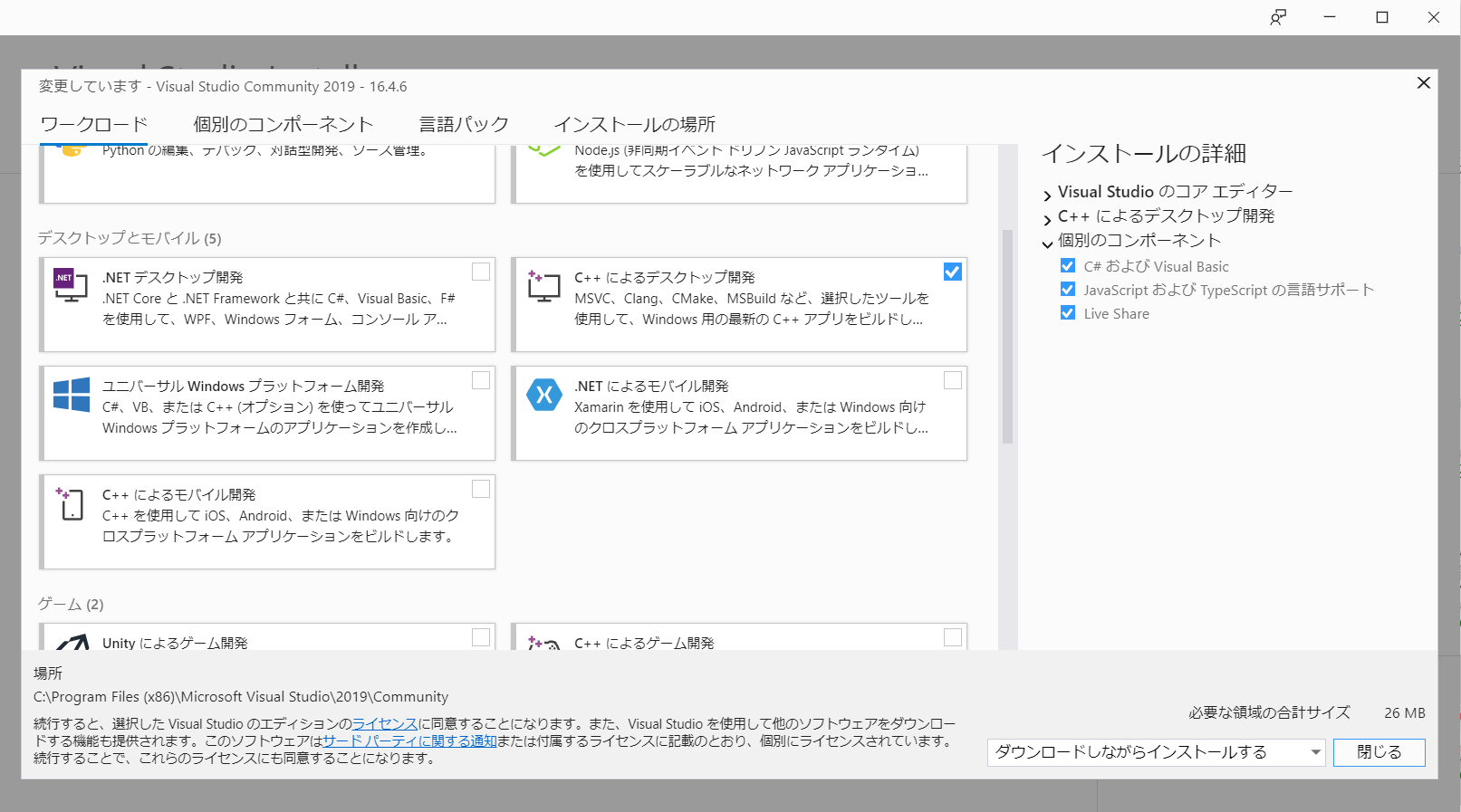Image resolution: width=1461 pixels, height=812 pixels.
Task: Click the C++ desktop development monitor icon
Action: pos(544,286)
